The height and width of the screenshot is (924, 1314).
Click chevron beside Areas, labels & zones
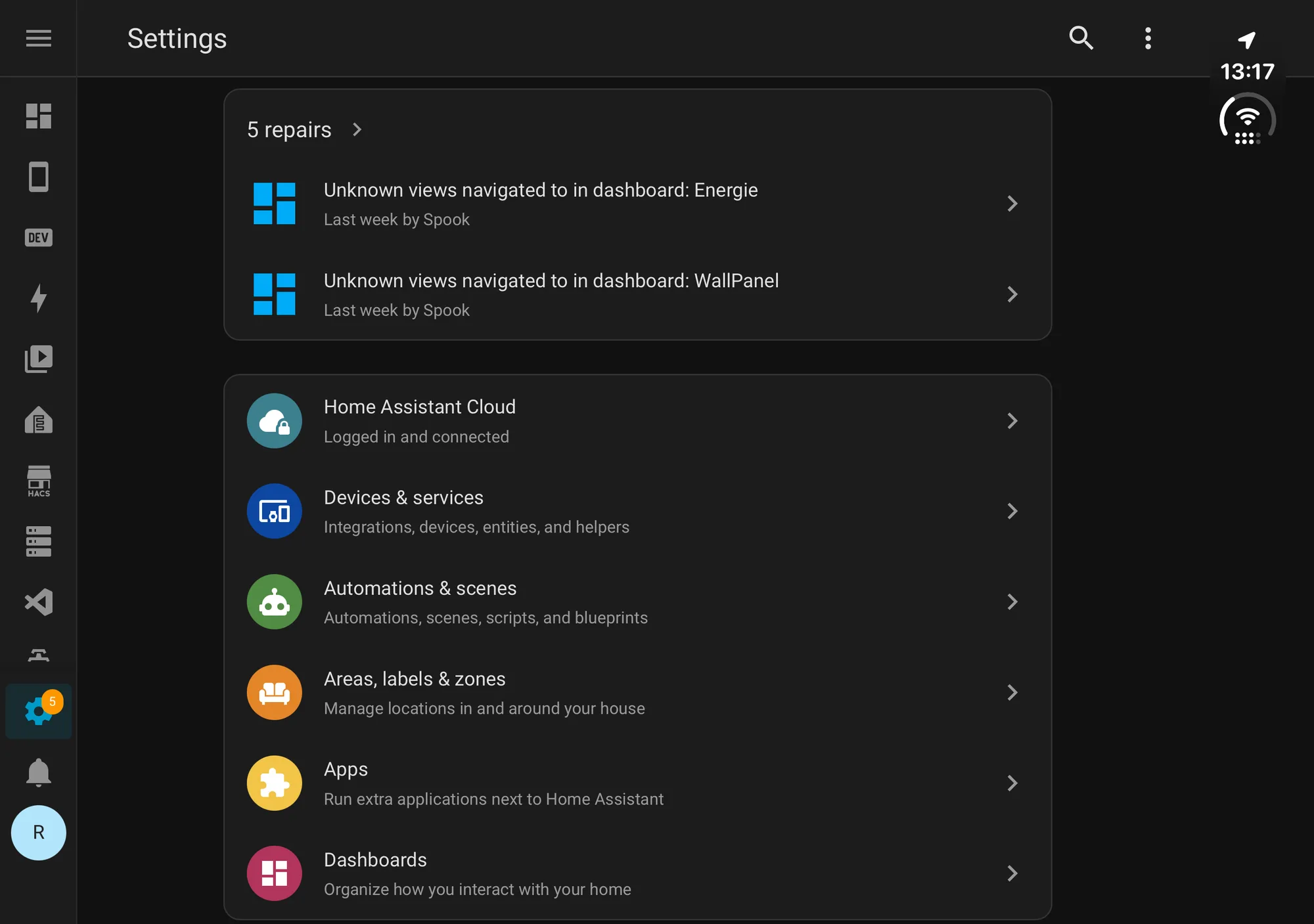(x=1012, y=692)
